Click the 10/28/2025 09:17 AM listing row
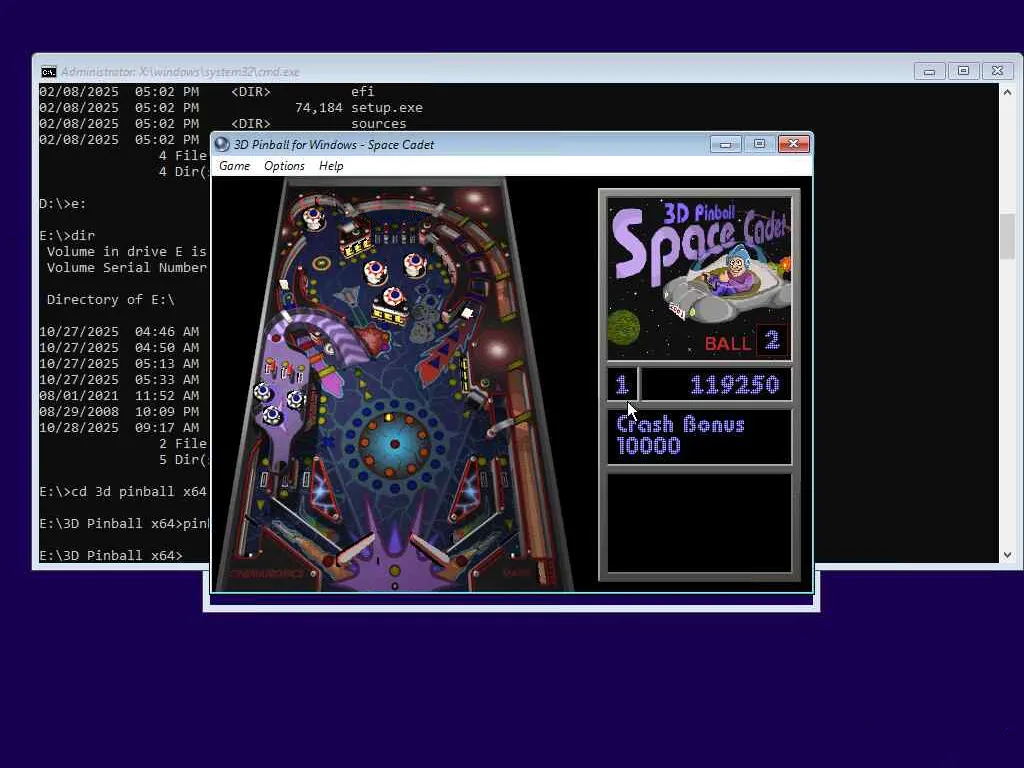The height and width of the screenshot is (768, 1024). coord(119,428)
